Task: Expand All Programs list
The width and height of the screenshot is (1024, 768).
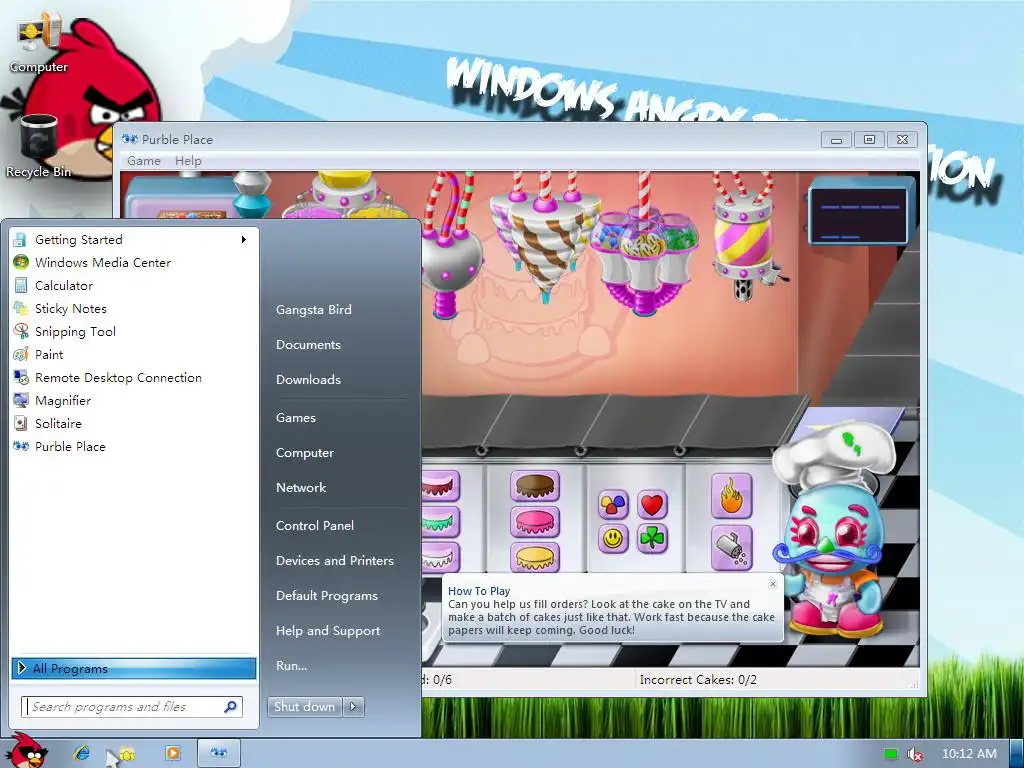Action: coord(133,668)
